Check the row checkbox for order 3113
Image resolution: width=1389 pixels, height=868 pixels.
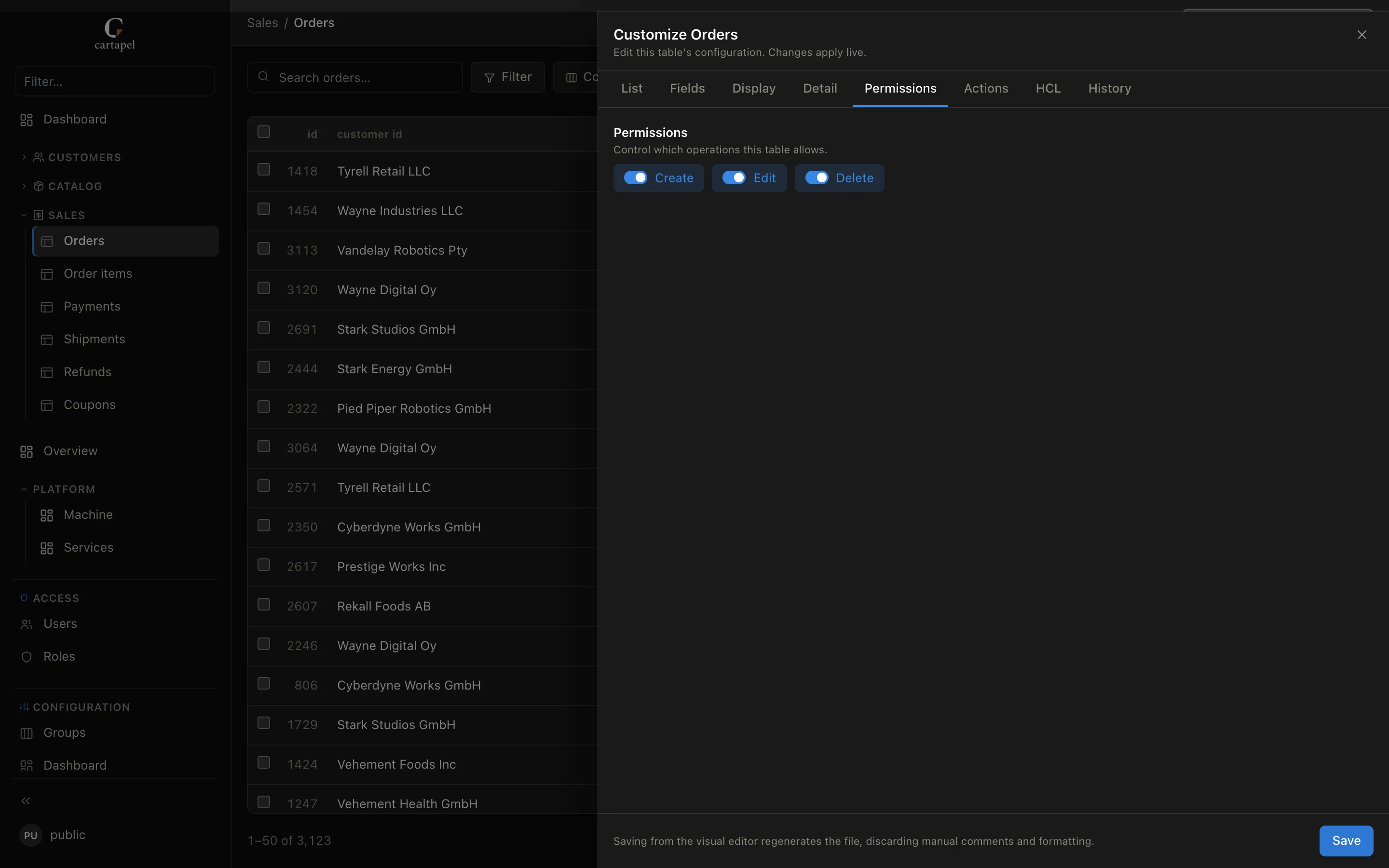tap(264, 248)
